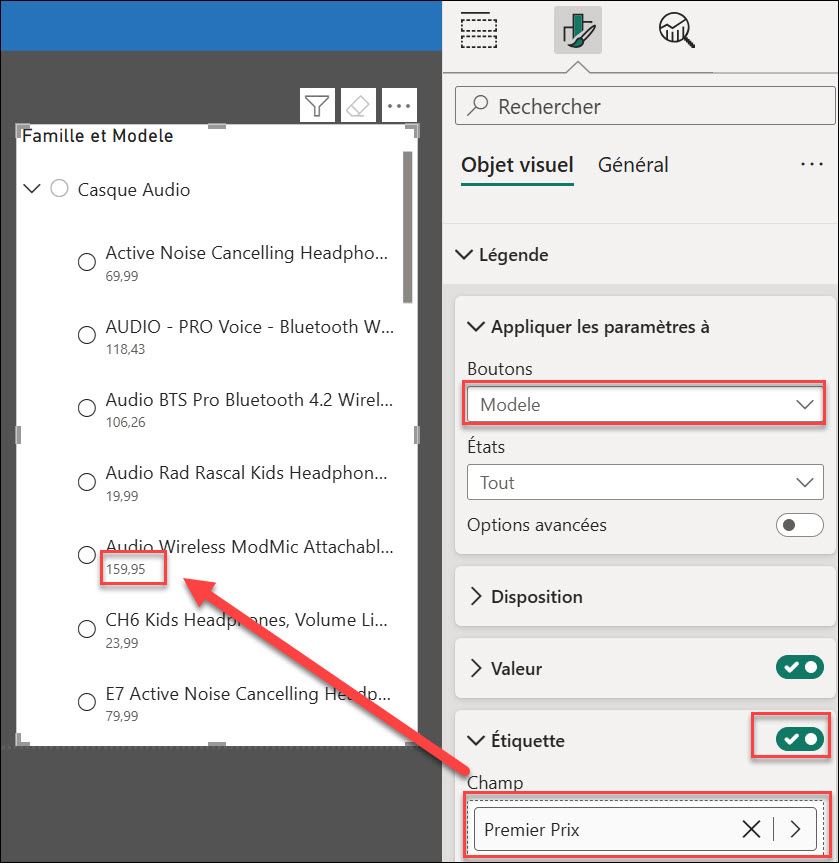
Task: Click the filter funnel icon above slicer
Action: [x=317, y=105]
